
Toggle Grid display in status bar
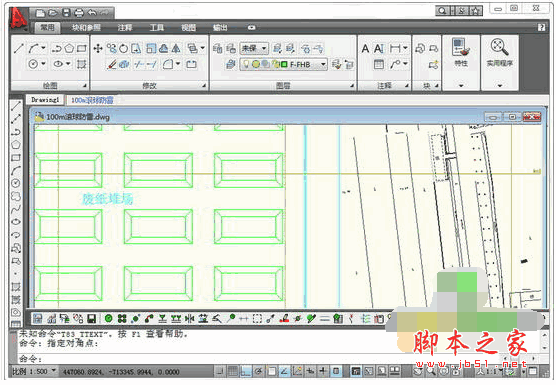pos(233,371)
